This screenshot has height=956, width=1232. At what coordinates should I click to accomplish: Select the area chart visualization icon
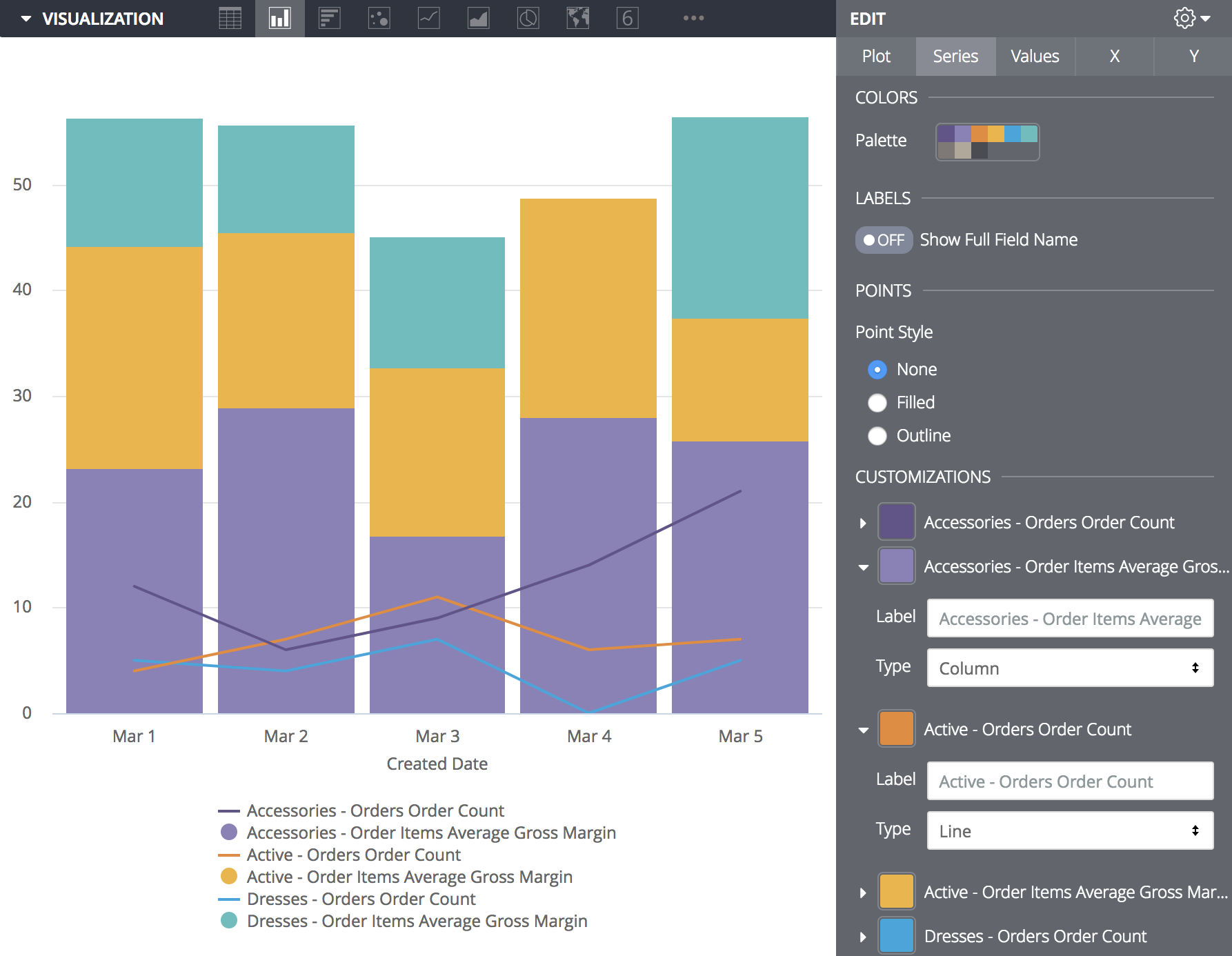tap(478, 19)
